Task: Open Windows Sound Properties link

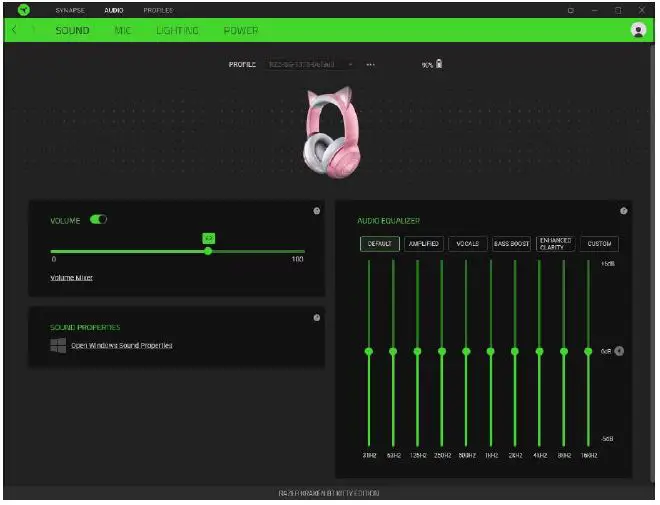Action: point(122,346)
